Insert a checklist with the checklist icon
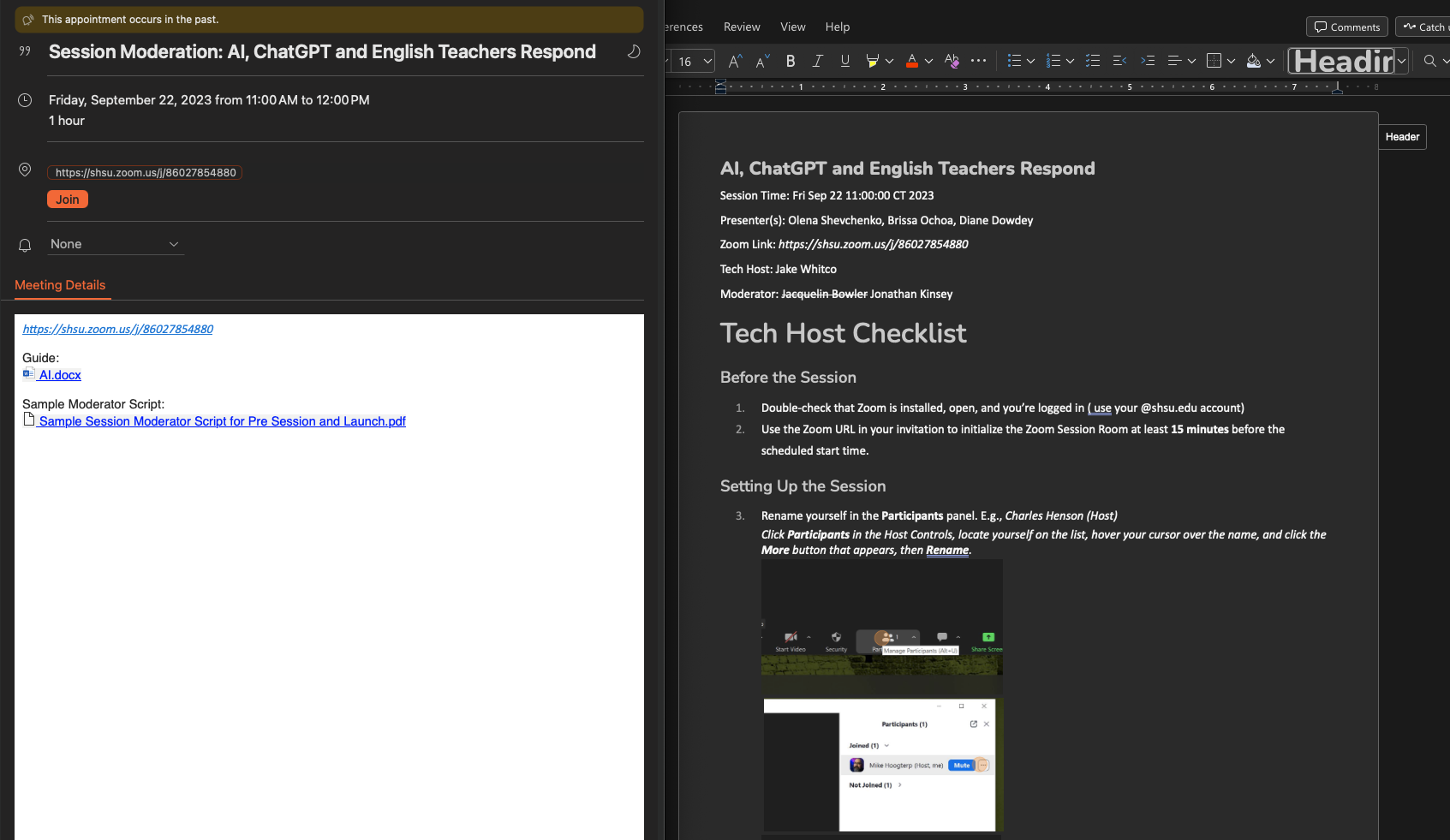Screen dimensions: 1450x840 click(x=1093, y=61)
